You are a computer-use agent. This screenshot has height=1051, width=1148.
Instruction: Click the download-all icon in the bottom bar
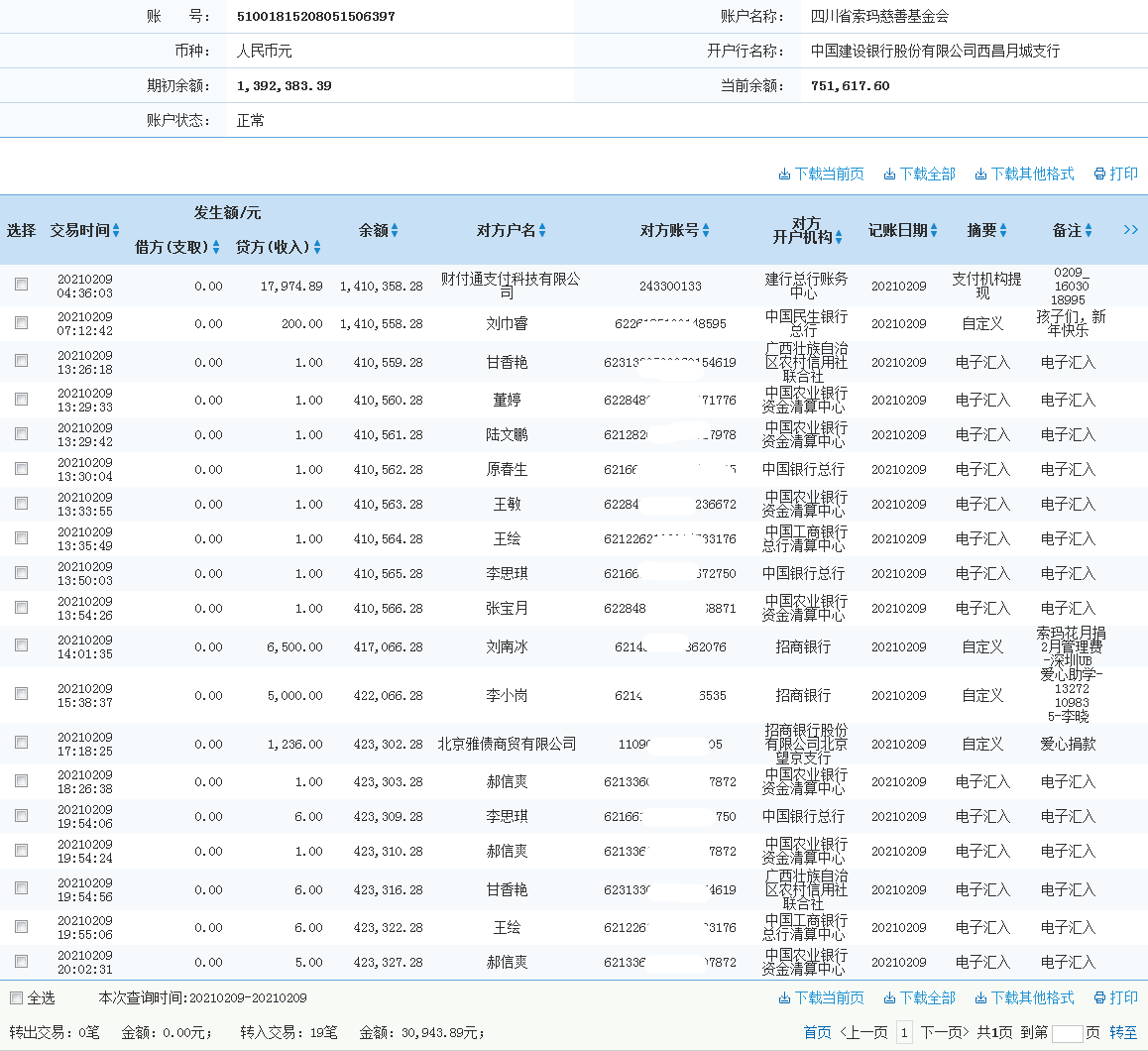tap(890, 997)
